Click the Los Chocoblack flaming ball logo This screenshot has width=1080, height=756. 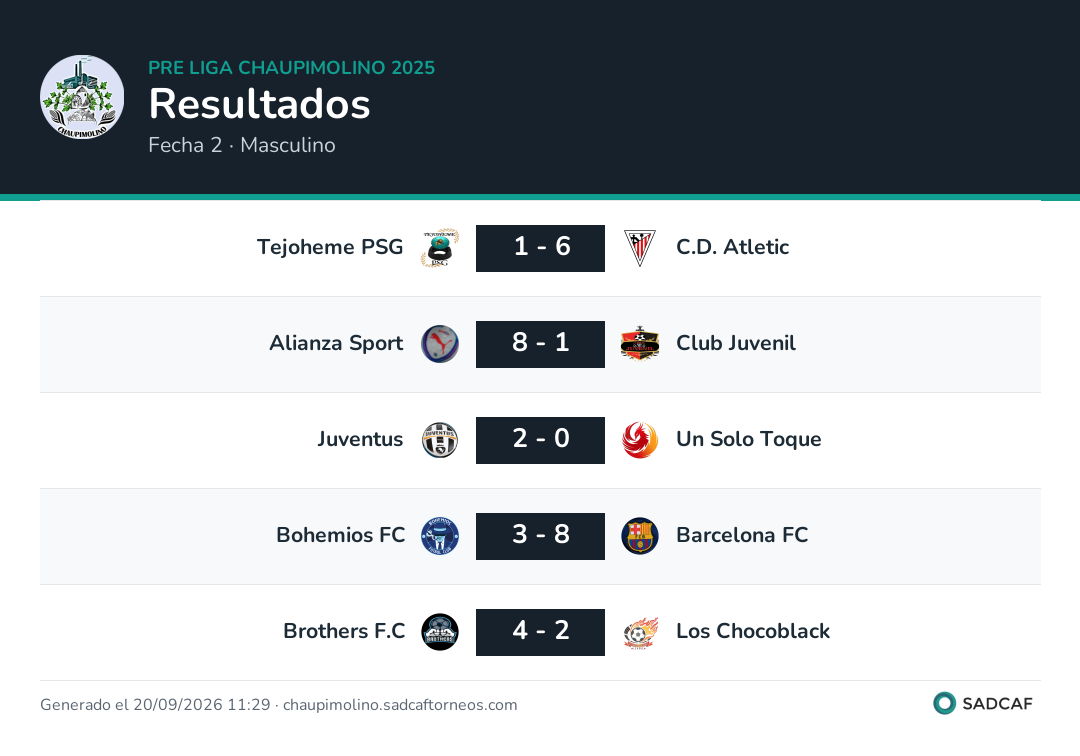click(640, 632)
